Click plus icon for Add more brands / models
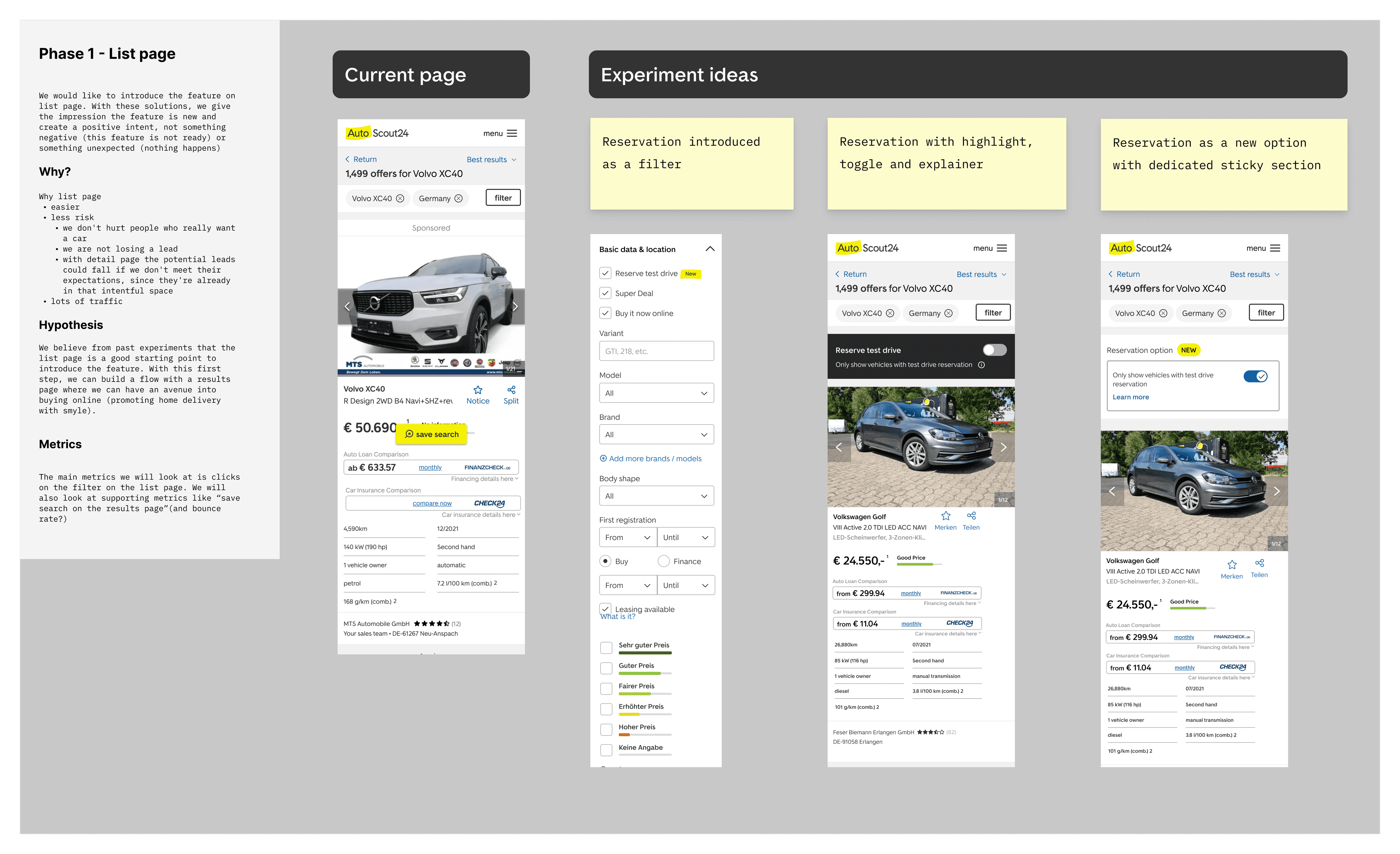 603,459
